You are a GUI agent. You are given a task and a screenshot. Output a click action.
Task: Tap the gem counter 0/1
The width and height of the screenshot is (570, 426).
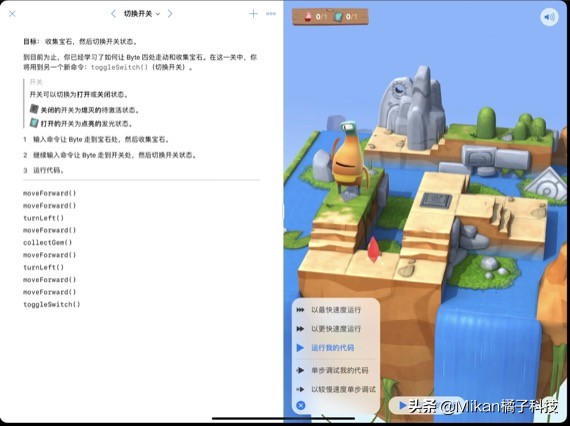316,16
